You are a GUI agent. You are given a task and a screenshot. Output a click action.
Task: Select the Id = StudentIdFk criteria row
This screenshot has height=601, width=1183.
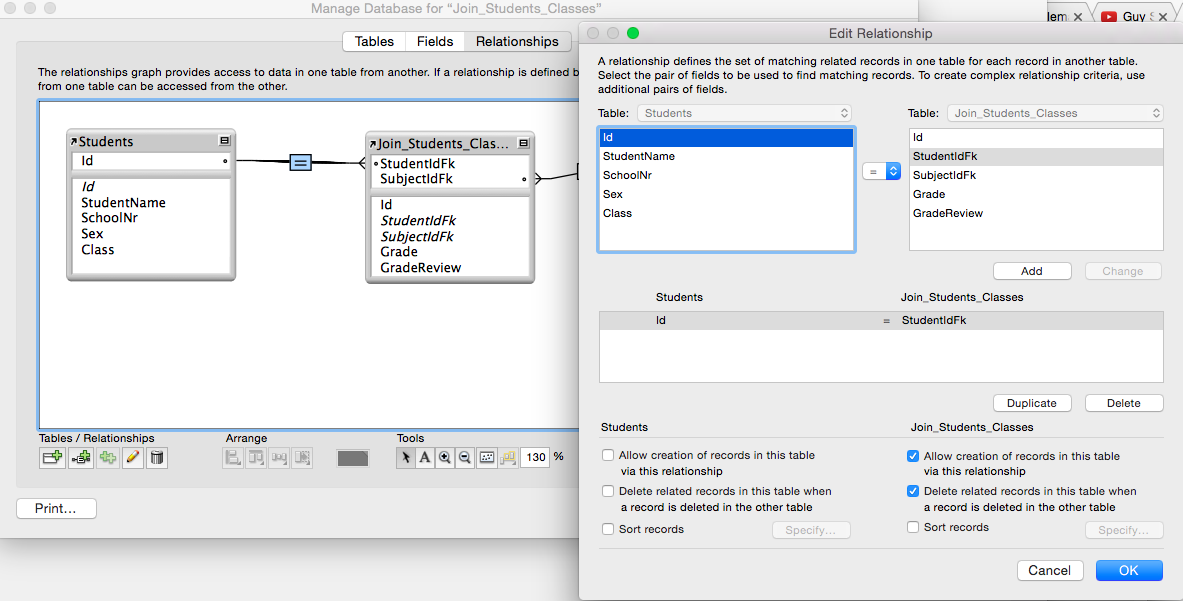(x=881, y=320)
